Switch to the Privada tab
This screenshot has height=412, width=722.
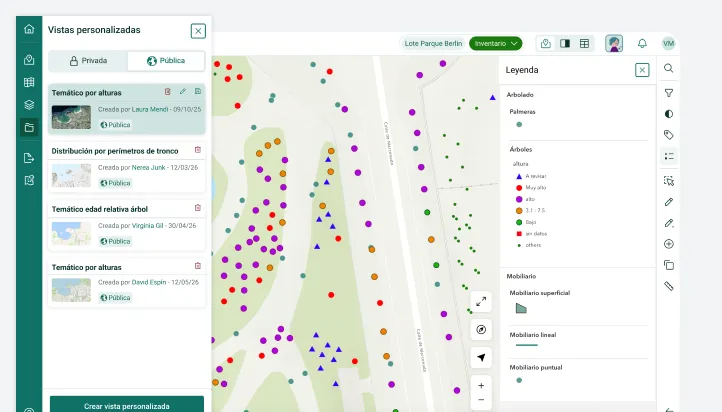[88, 61]
